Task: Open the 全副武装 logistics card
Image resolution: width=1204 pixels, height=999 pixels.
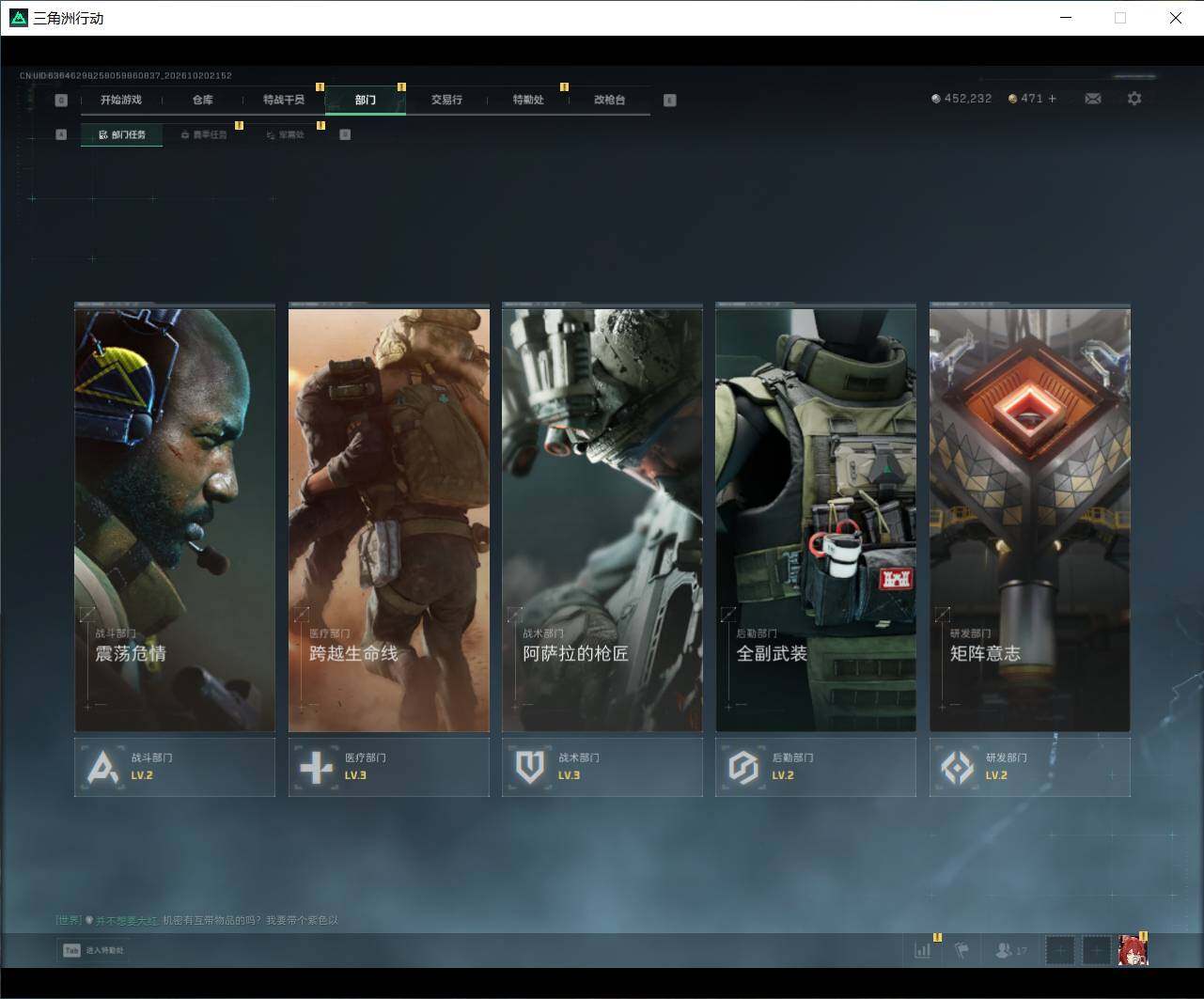Action: [816, 518]
